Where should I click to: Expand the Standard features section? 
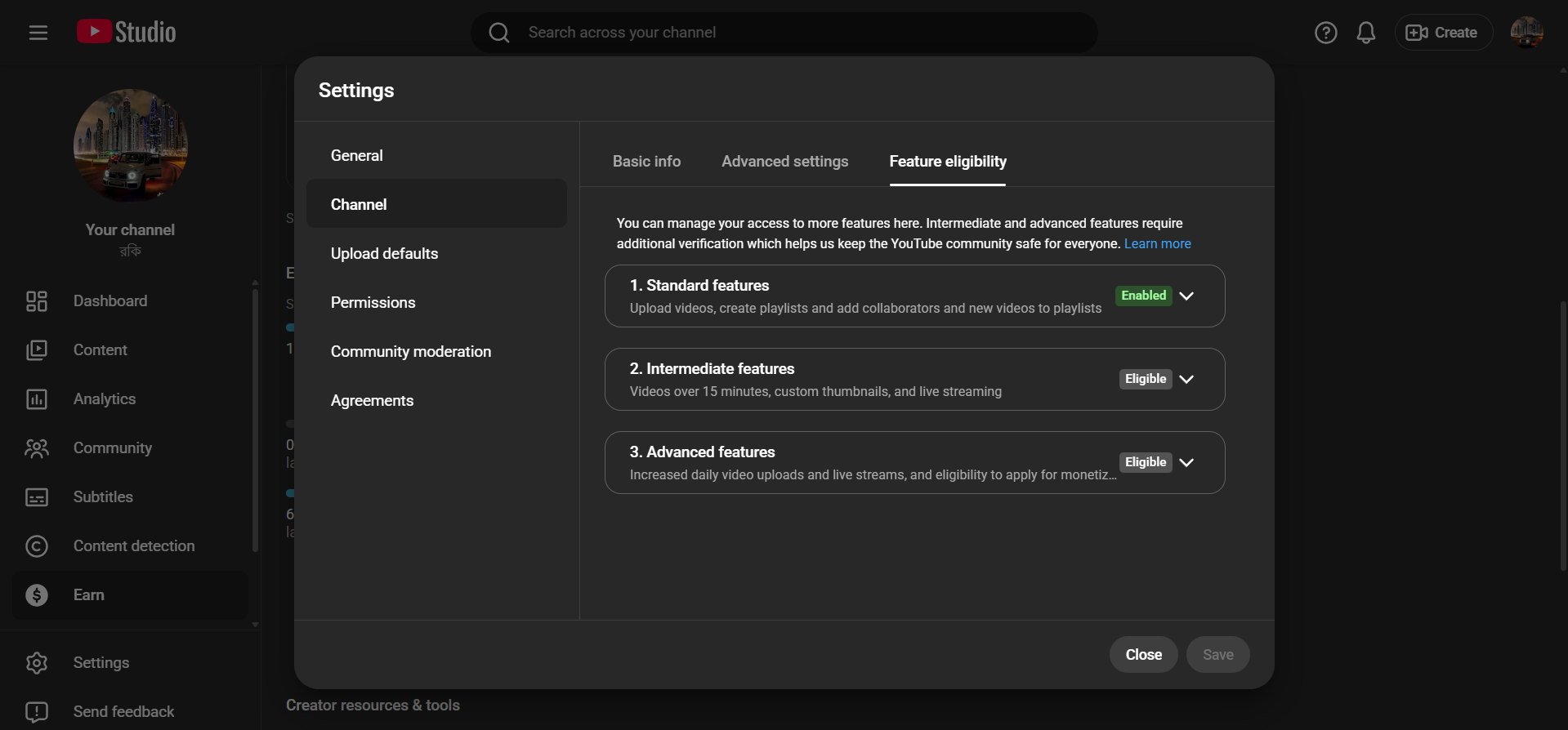[x=1186, y=296]
